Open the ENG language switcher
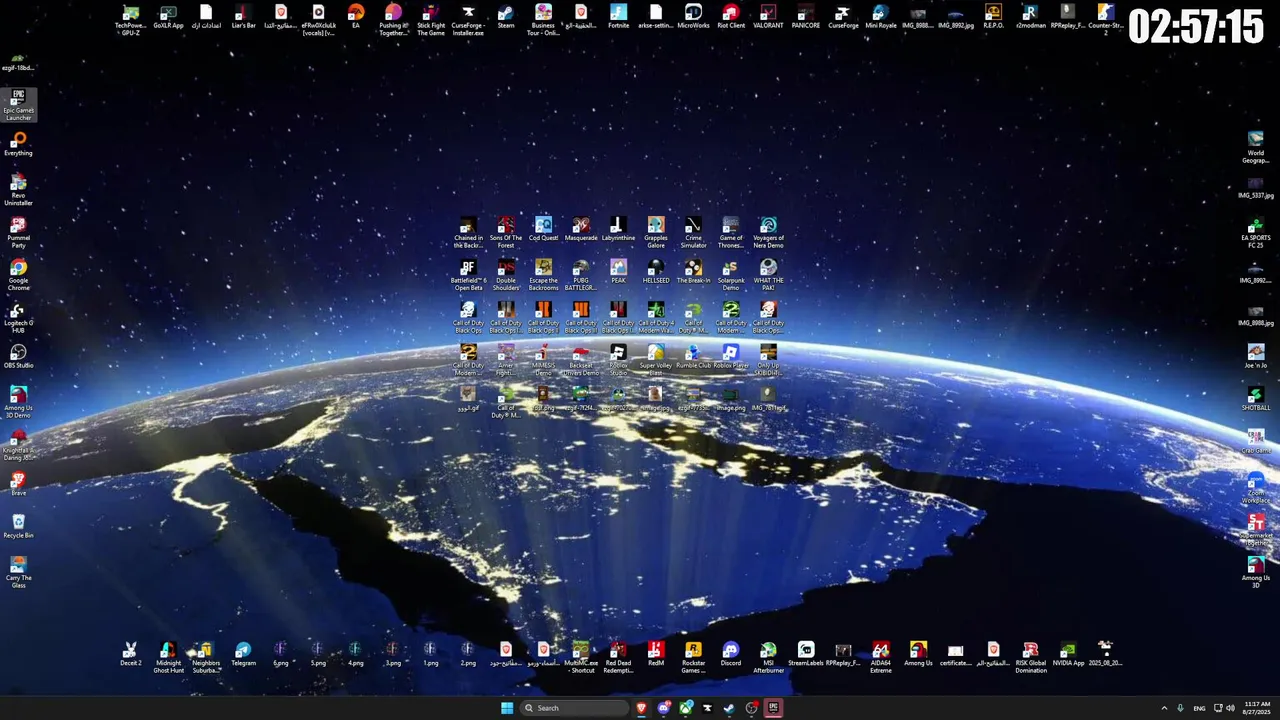This screenshot has width=1280, height=720. coord(1199,708)
